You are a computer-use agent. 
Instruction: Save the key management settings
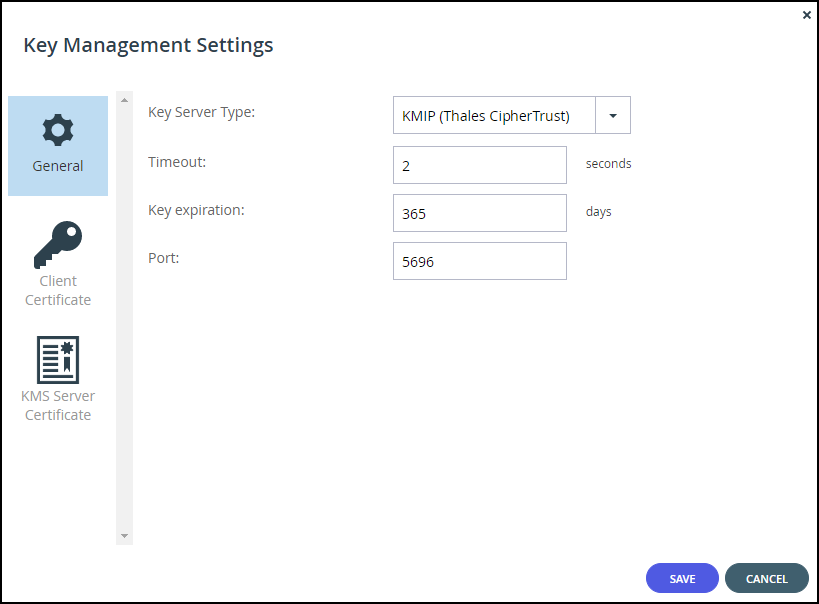click(682, 578)
